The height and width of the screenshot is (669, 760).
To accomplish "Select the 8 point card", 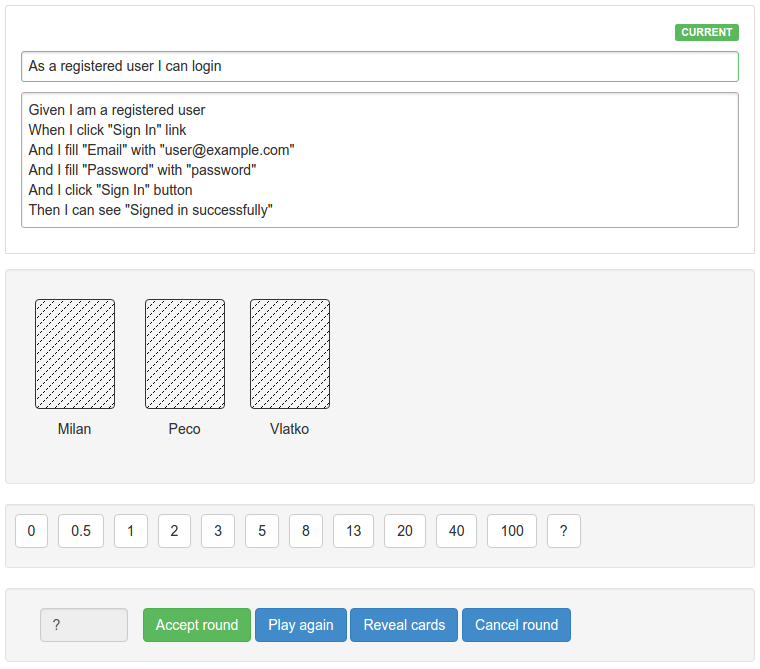I will (306, 531).
